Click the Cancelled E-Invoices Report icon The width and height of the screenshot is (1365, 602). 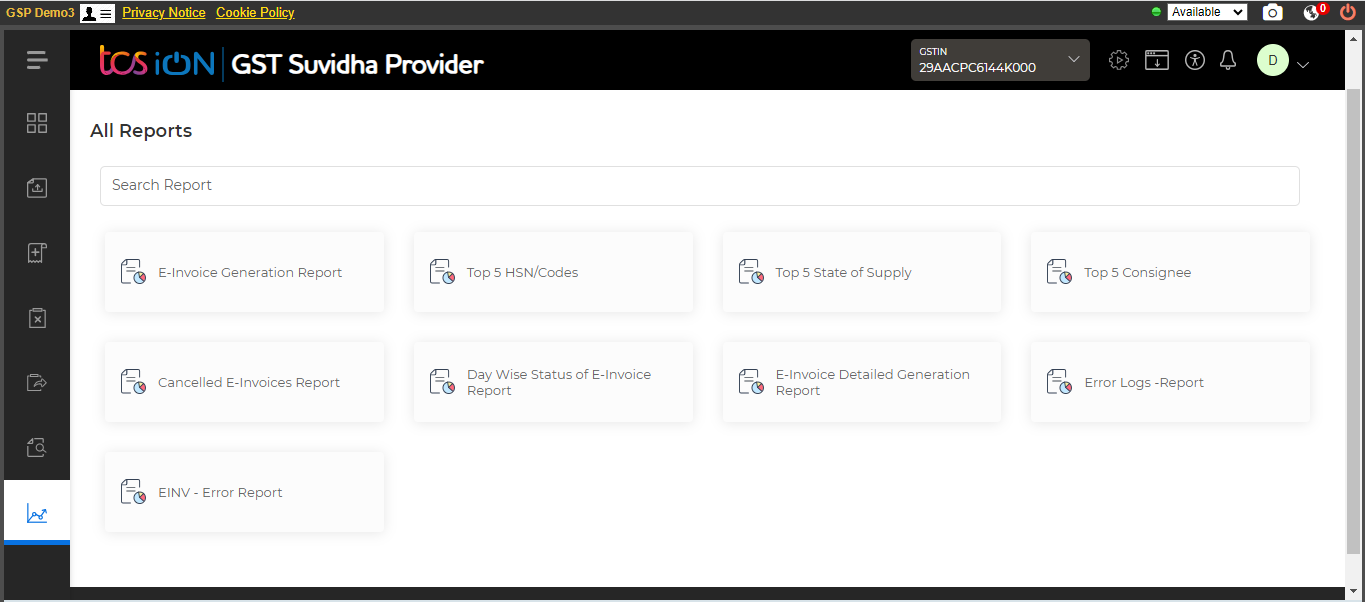pos(133,382)
